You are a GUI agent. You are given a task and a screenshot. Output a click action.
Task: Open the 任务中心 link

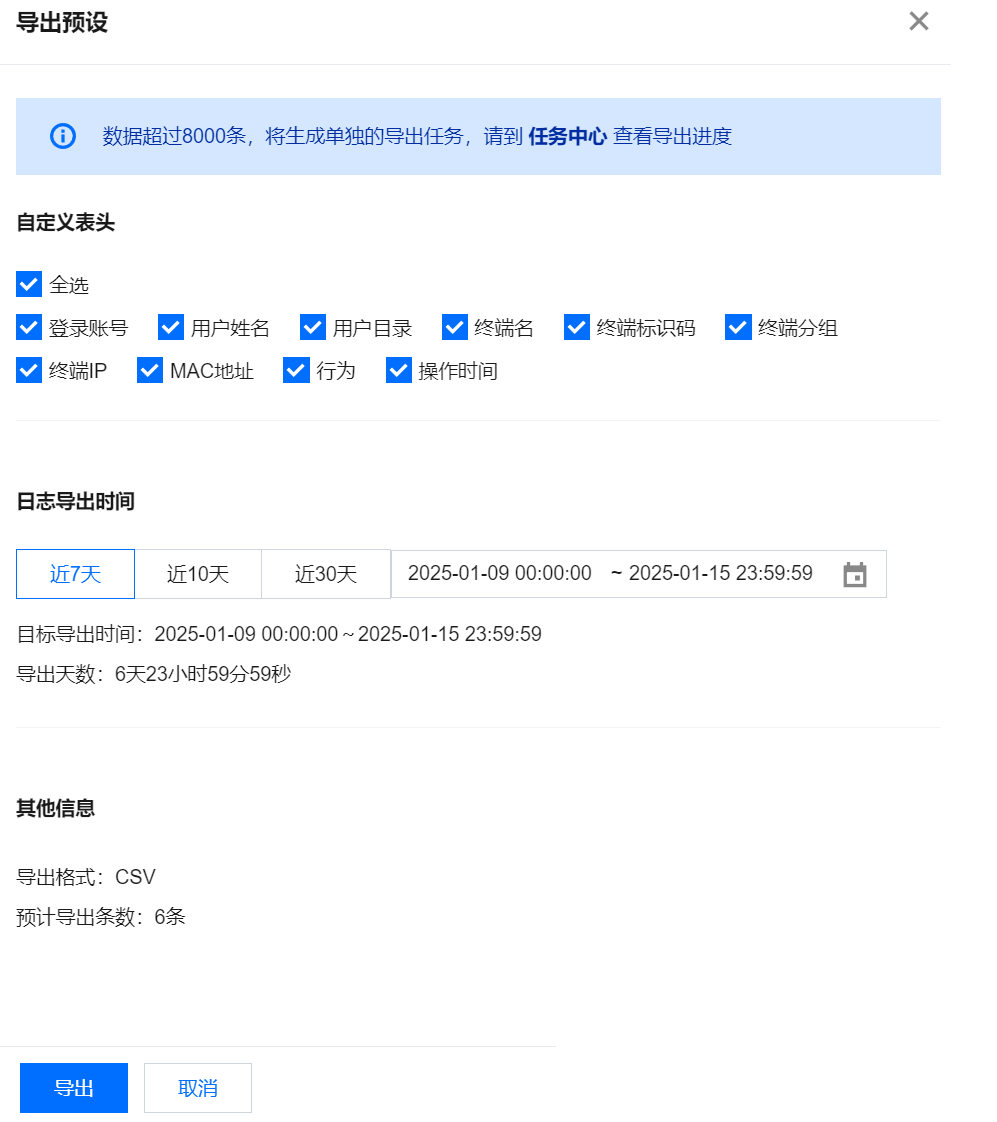pos(567,136)
